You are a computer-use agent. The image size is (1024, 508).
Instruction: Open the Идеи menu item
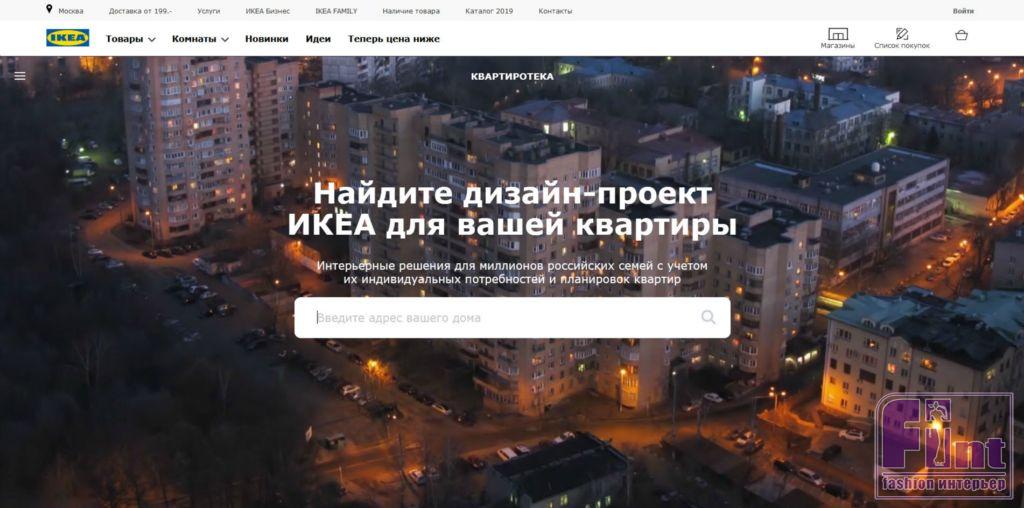(318, 39)
